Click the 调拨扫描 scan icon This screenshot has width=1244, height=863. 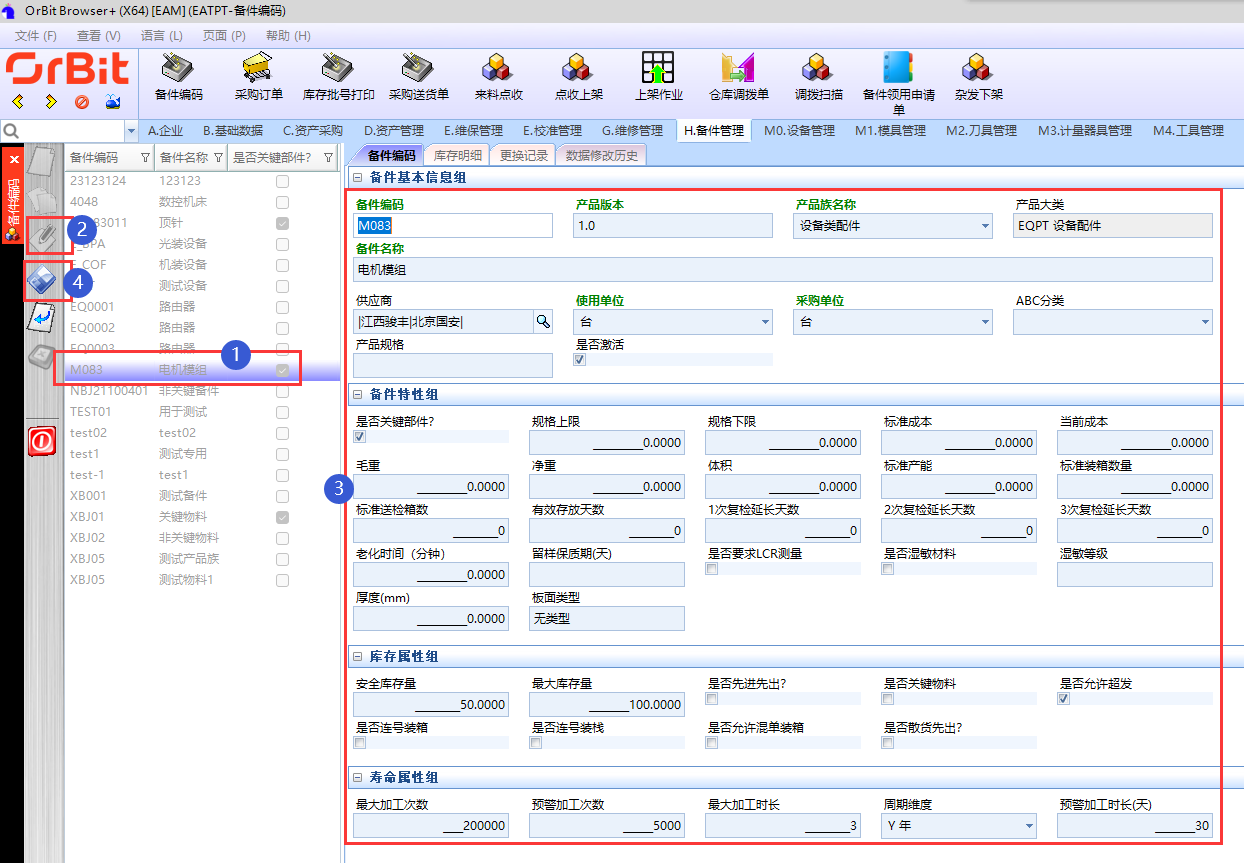pos(818,78)
